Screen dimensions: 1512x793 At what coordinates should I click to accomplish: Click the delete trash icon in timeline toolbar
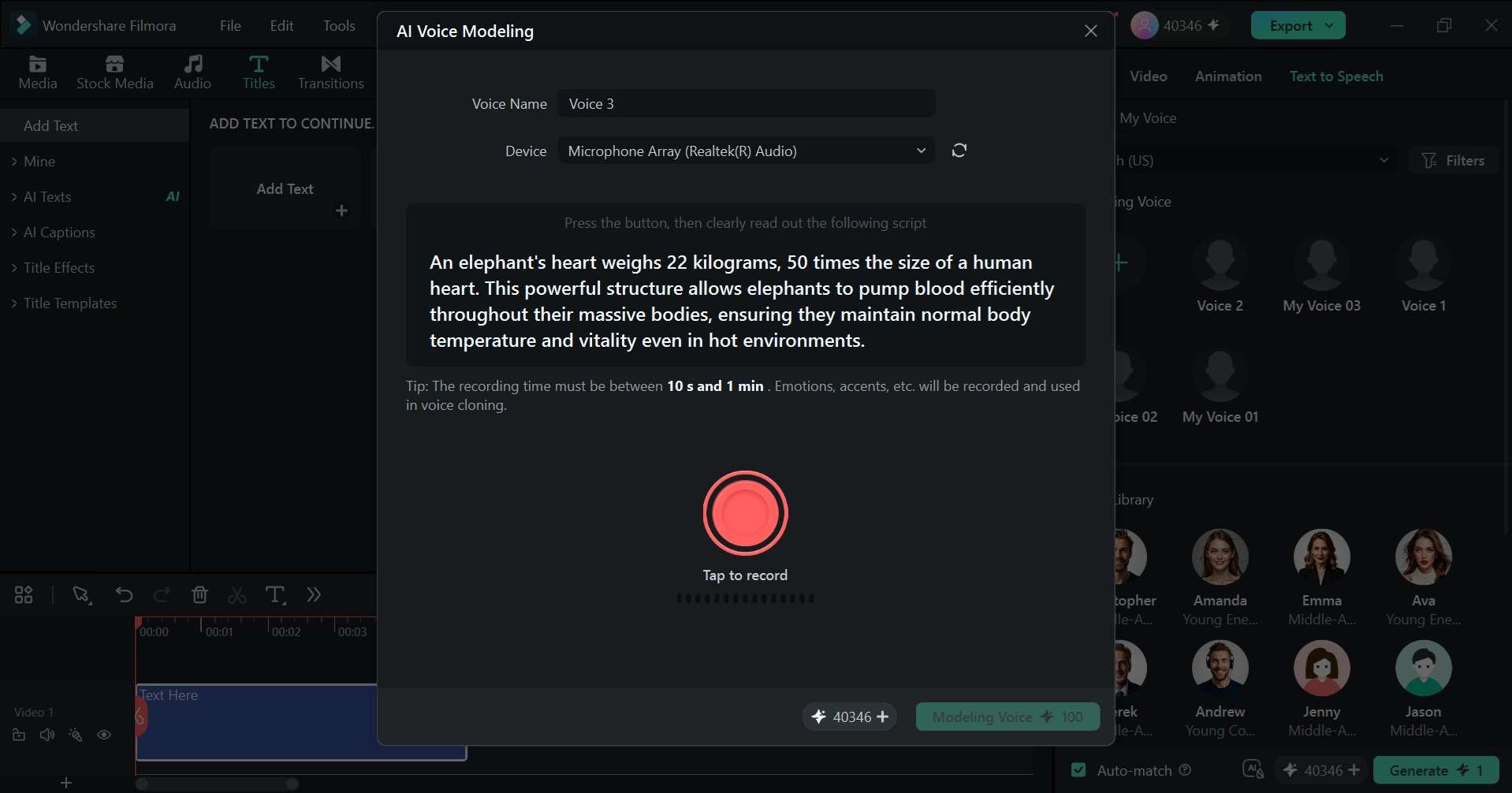199,594
